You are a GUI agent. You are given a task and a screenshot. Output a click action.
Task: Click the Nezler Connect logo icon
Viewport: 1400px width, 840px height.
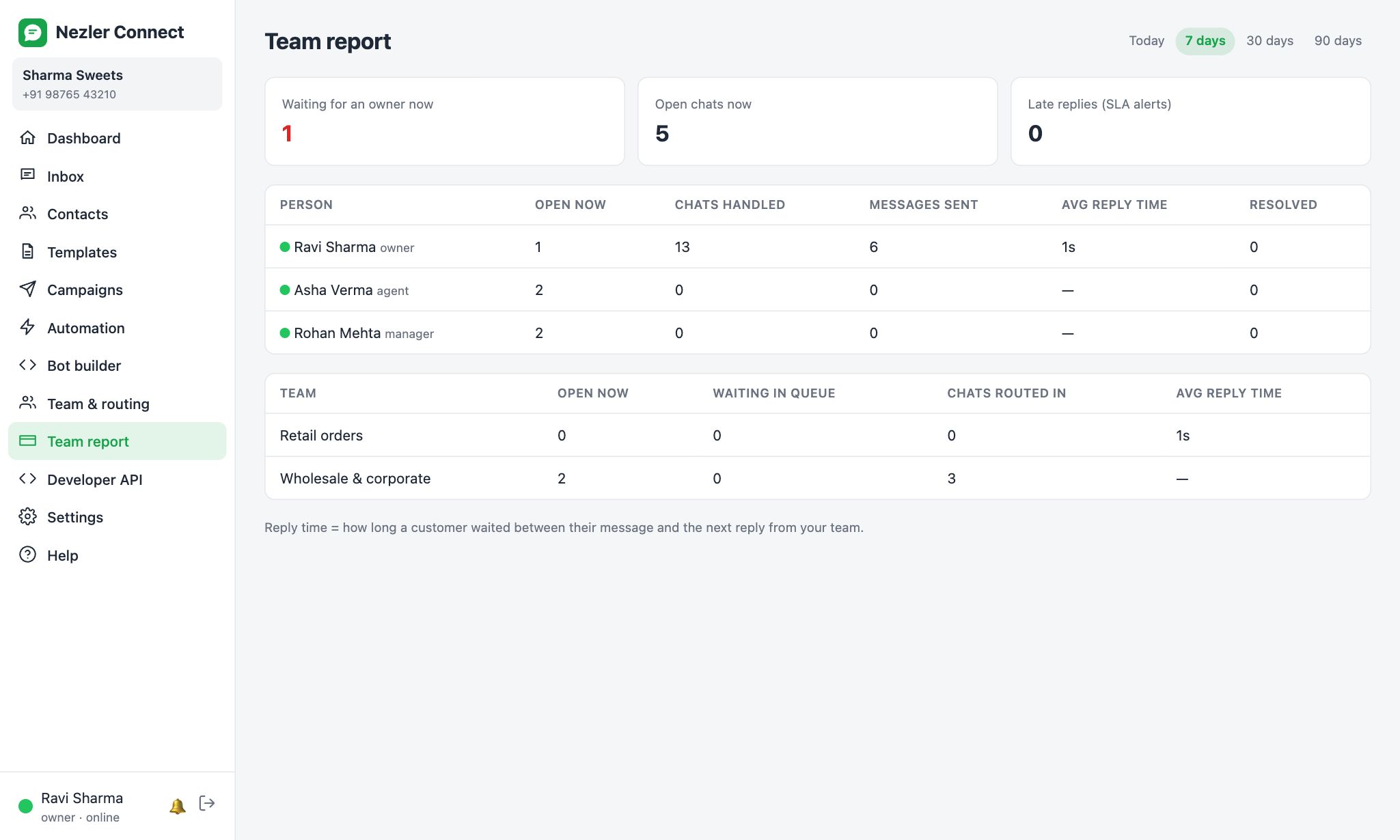click(x=33, y=32)
